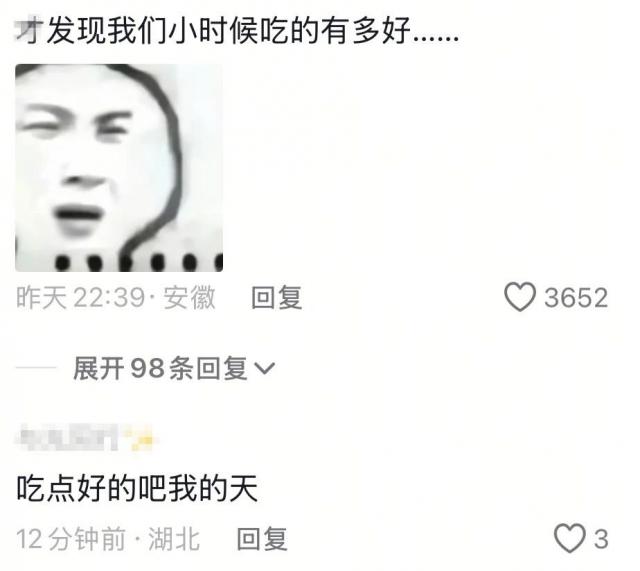Select the comment text 吃点好的吧我的天

click(x=137, y=488)
